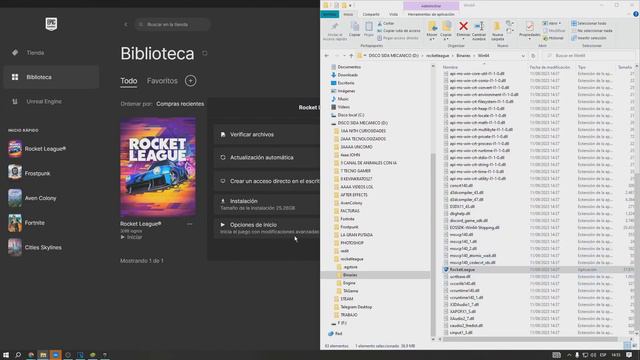Open Compras recientes sort dropdown
The height and width of the screenshot is (360, 640).
180,104
